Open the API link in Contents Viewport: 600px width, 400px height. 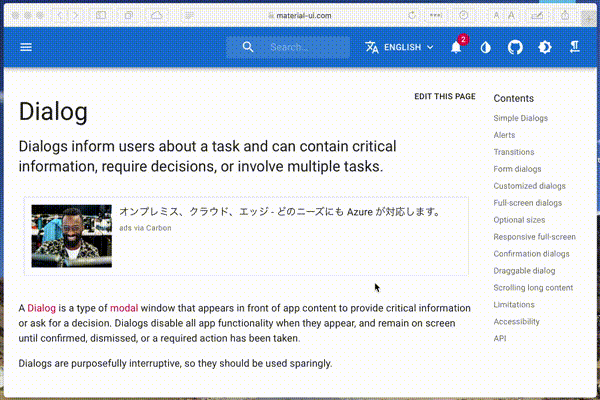pyautogui.click(x=500, y=338)
